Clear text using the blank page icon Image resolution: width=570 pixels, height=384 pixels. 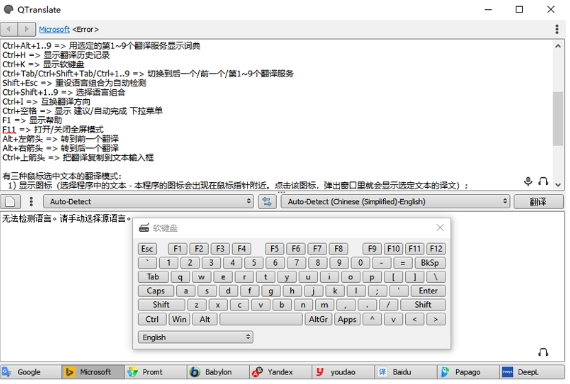tap(10, 201)
